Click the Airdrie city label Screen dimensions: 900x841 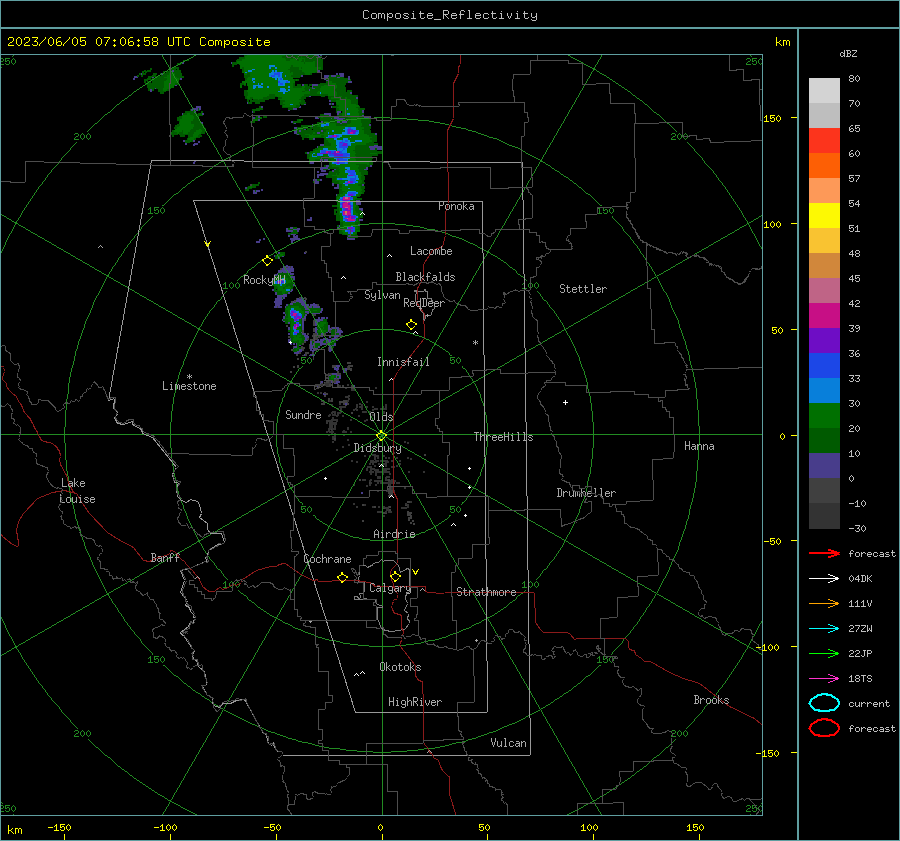coord(394,534)
